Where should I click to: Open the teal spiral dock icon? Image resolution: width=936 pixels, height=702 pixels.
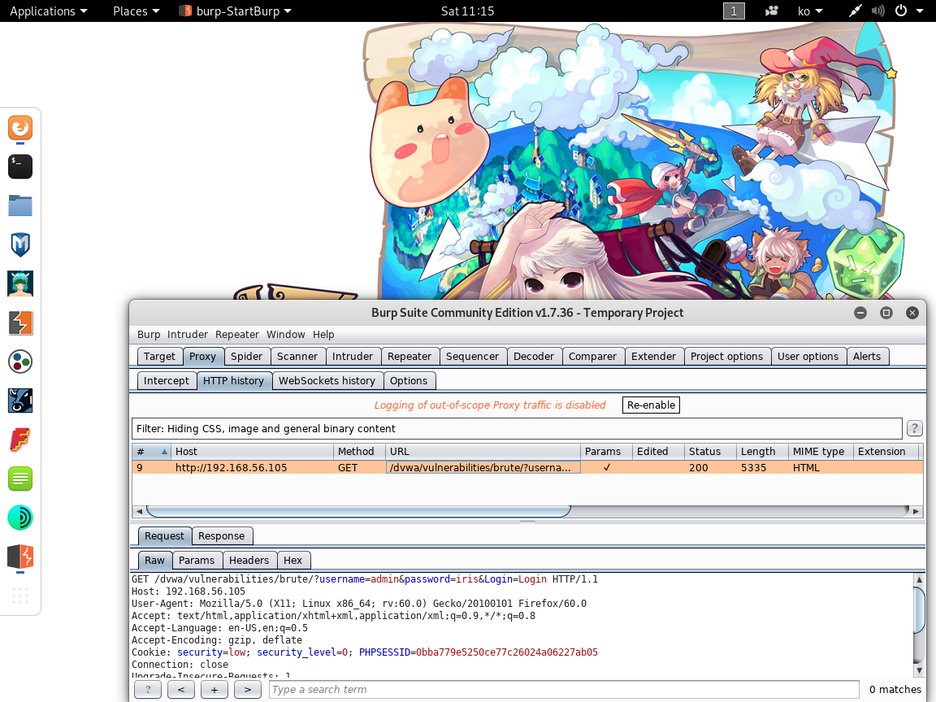point(20,518)
